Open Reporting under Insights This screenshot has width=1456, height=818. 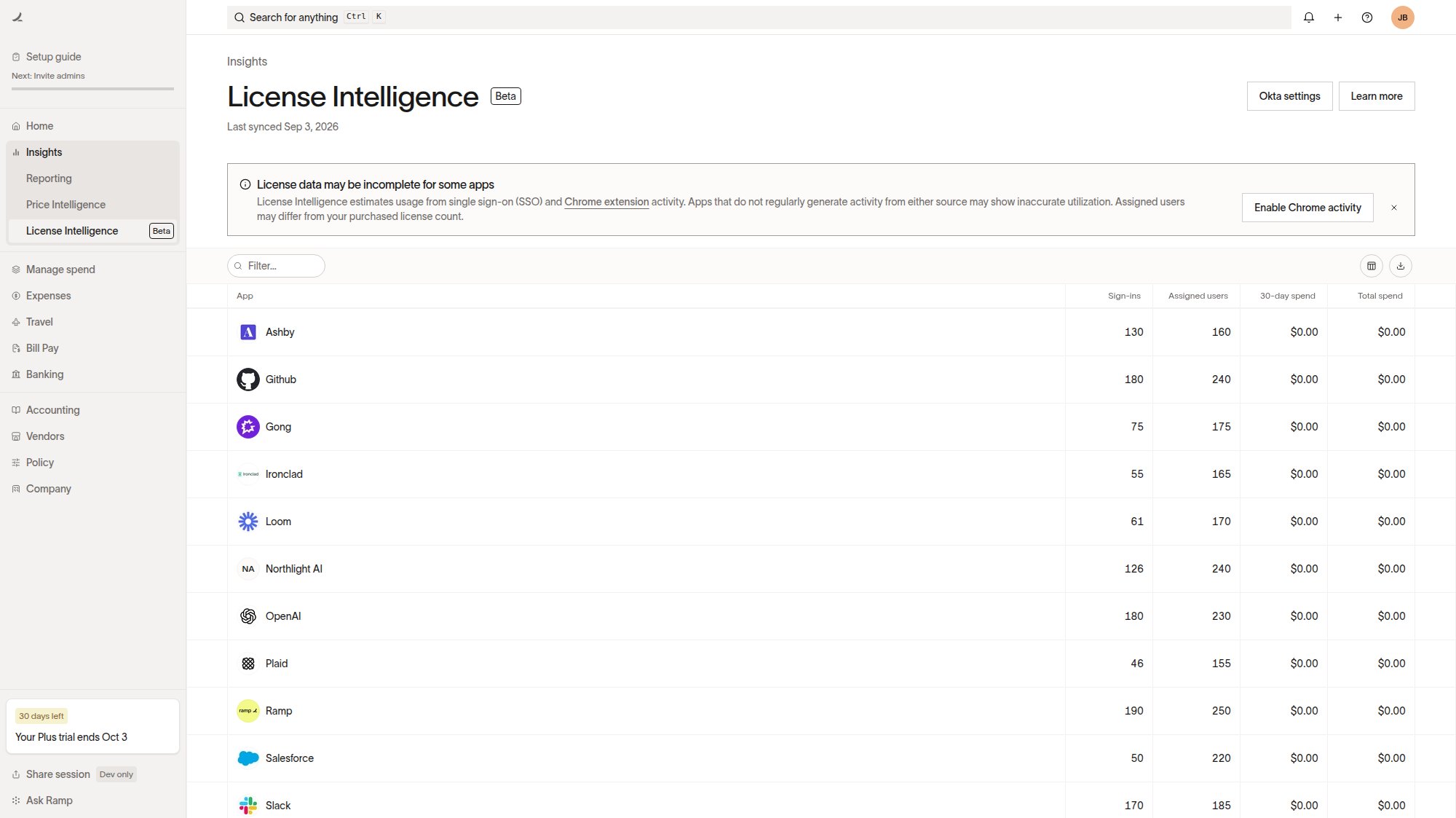(92, 178)
